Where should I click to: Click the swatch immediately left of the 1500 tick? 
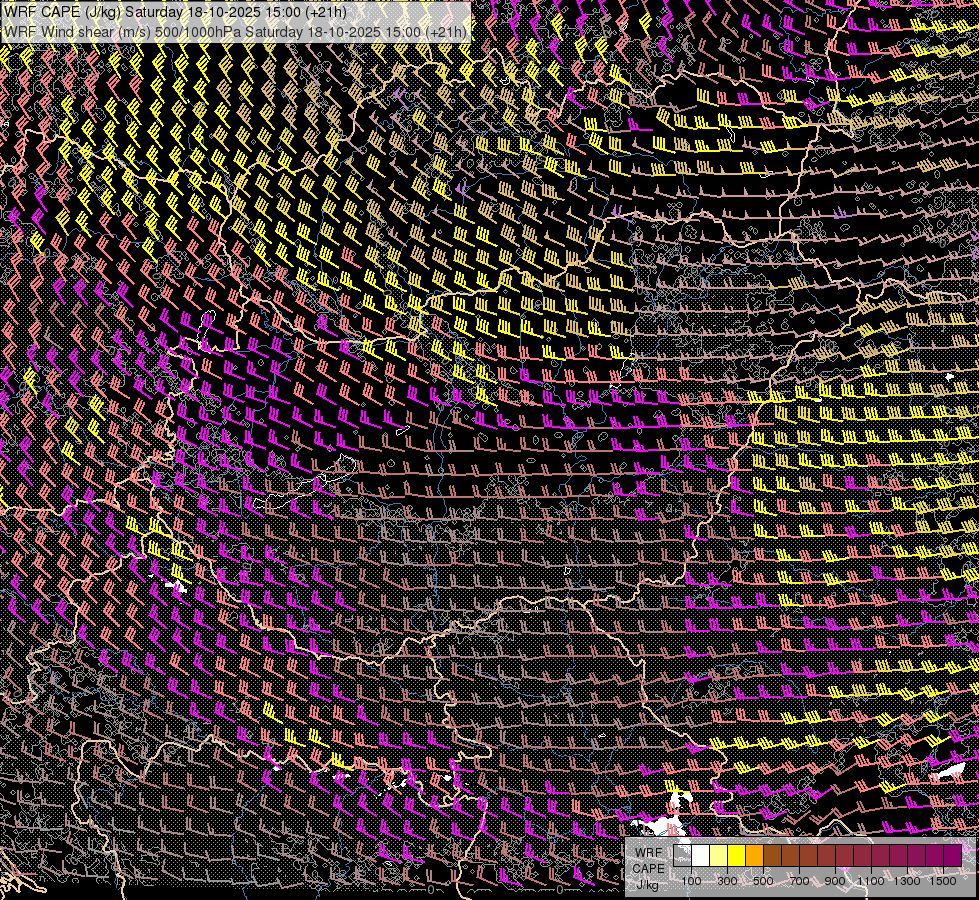tap(934, 856)
